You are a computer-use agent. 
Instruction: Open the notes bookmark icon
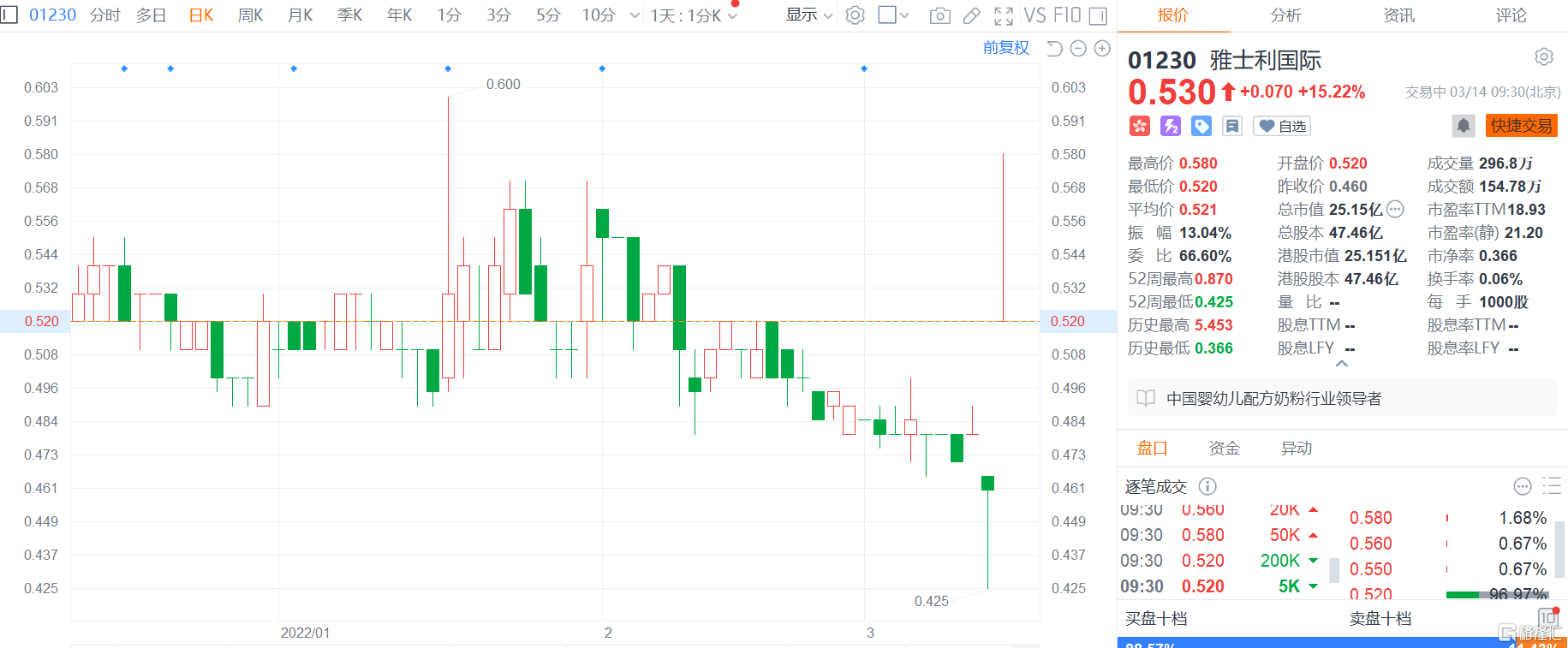tap(1231, 126)
